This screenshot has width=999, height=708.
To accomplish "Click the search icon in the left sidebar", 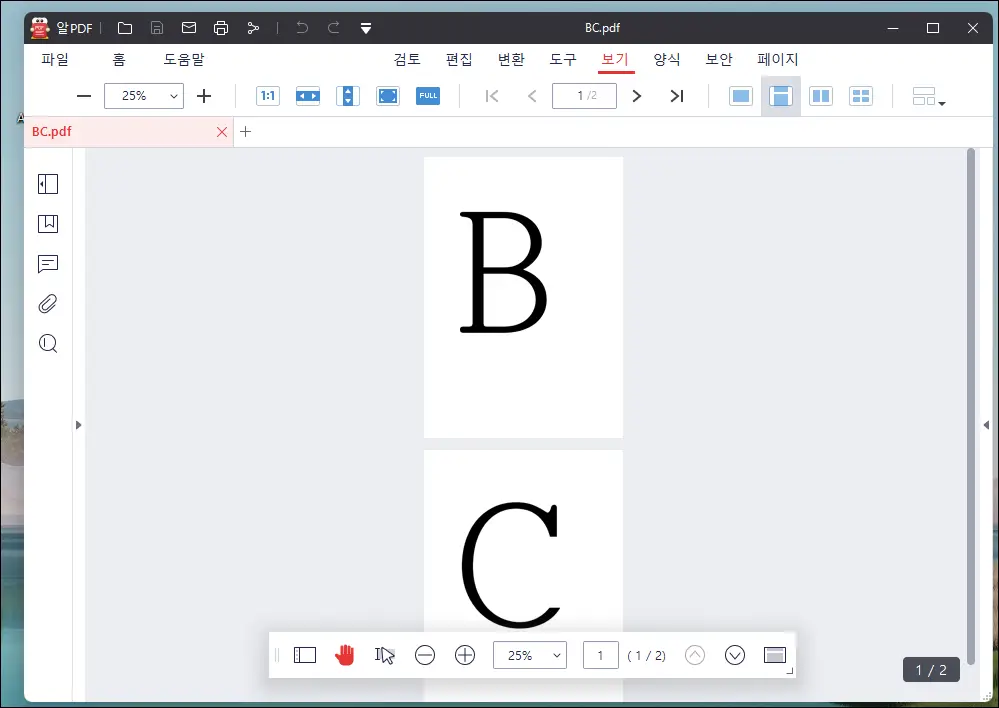I will 46,344.
